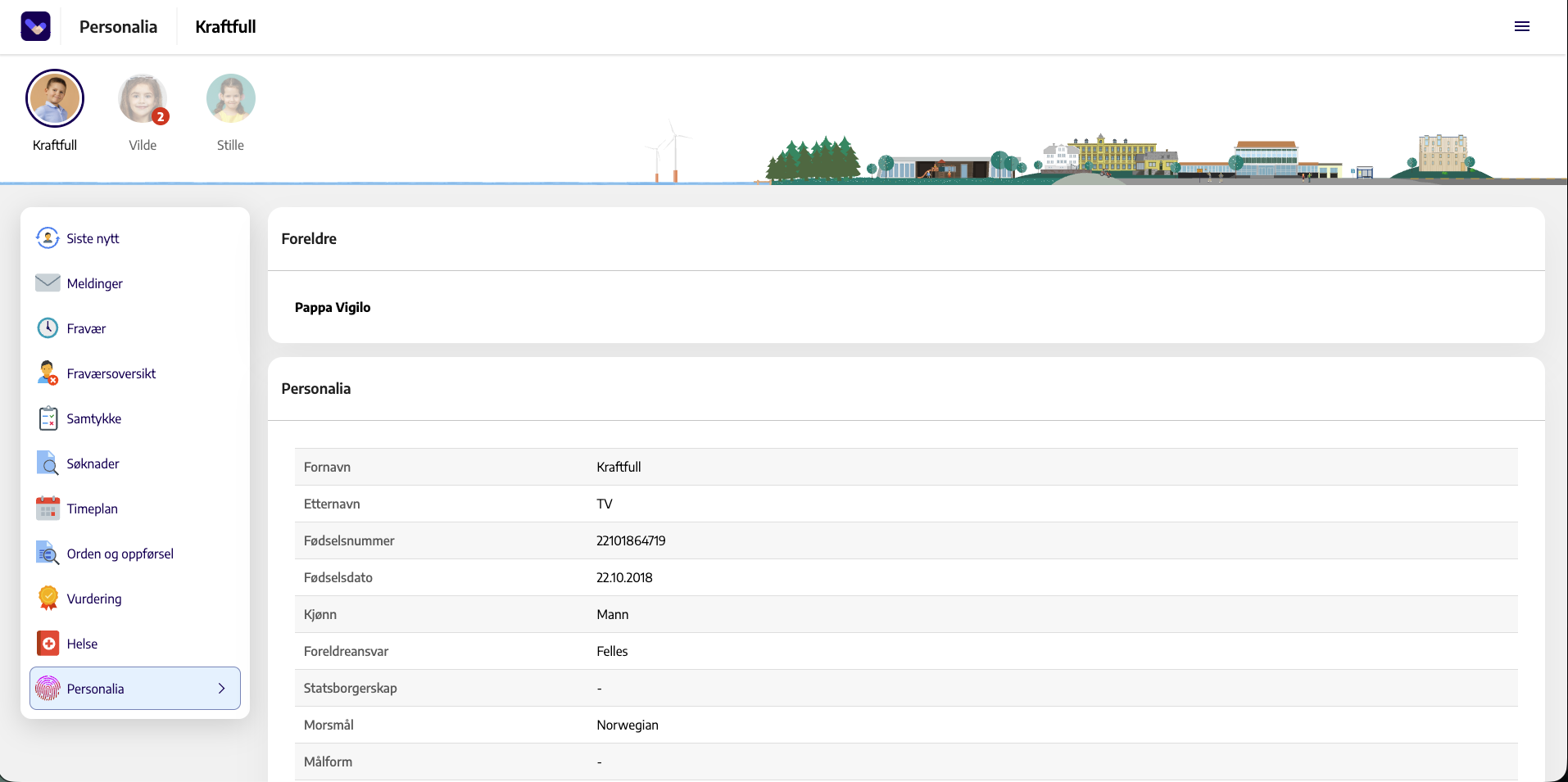1568x782 pixels.
Task: Select parent Pappa Vigilo
Action: 333,307
